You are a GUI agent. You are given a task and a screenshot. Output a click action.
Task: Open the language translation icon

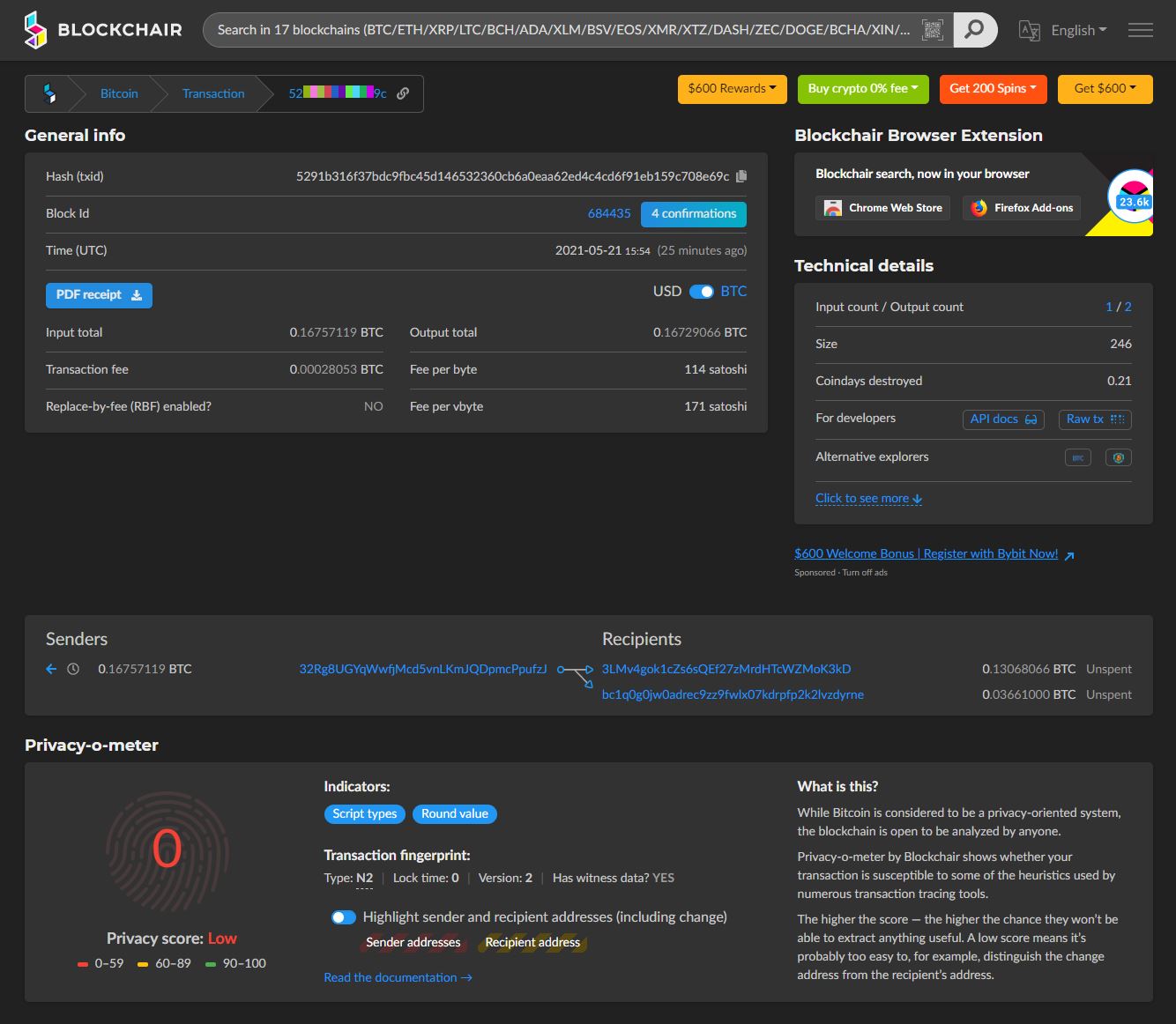[x=1029, y=30]
